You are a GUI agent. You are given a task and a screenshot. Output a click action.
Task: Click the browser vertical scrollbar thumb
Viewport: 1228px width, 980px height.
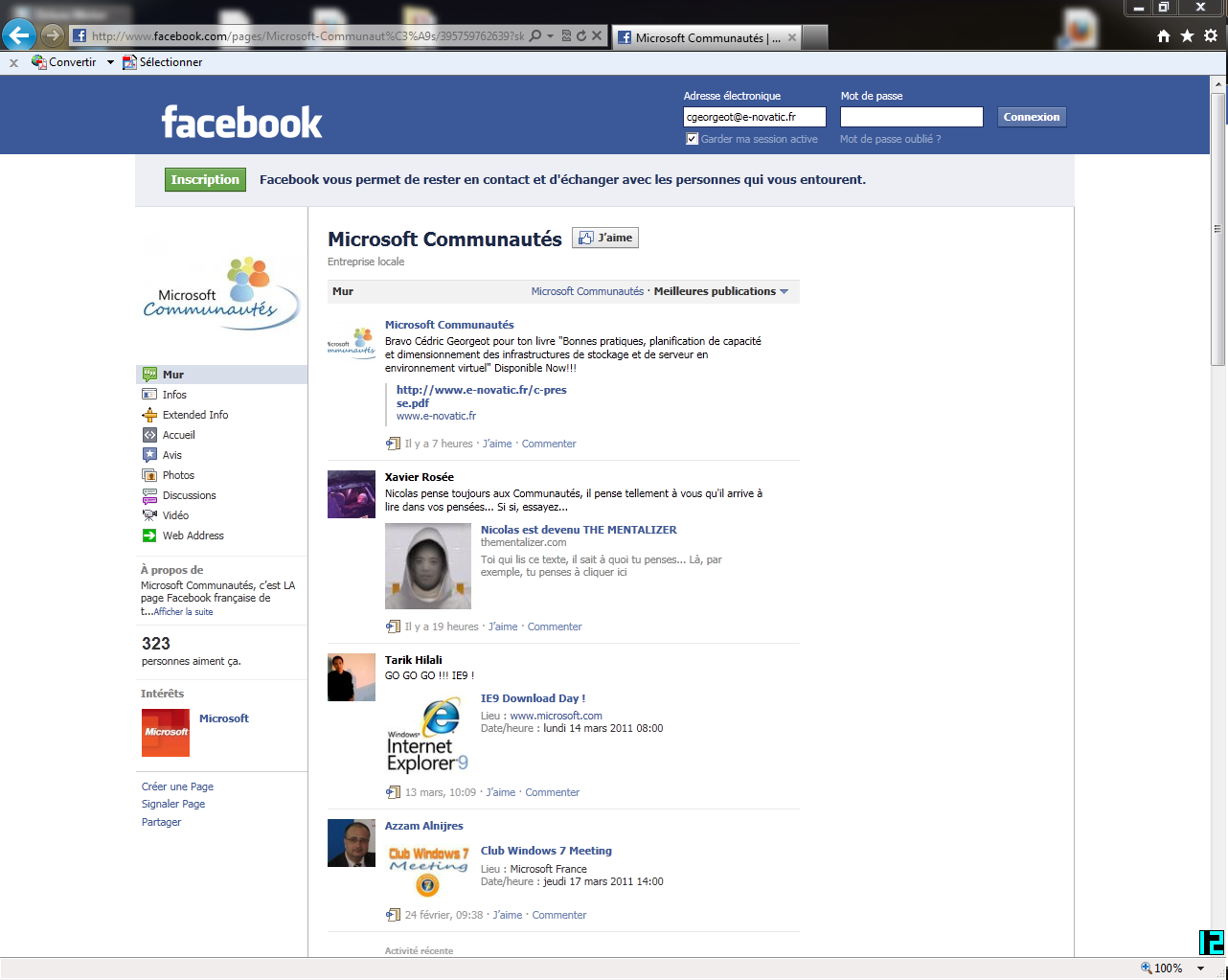pos(1218,230)
